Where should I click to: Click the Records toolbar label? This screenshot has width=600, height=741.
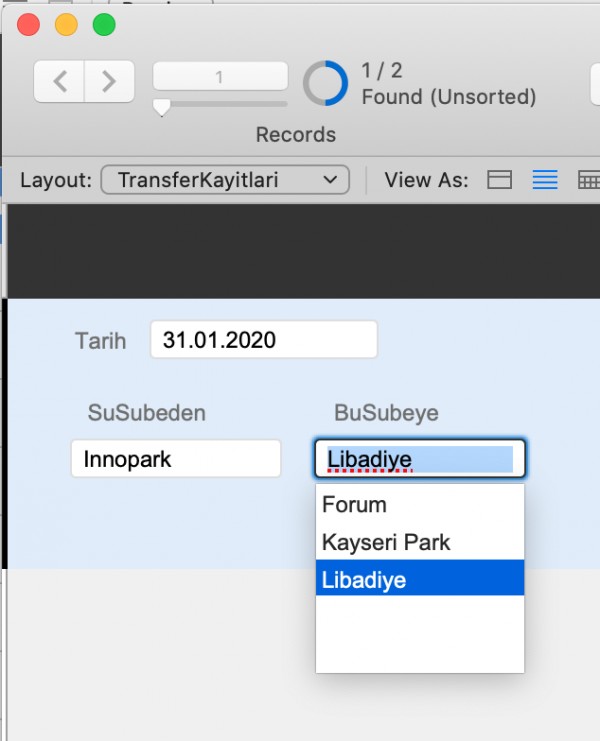click(x=296, y=135)
